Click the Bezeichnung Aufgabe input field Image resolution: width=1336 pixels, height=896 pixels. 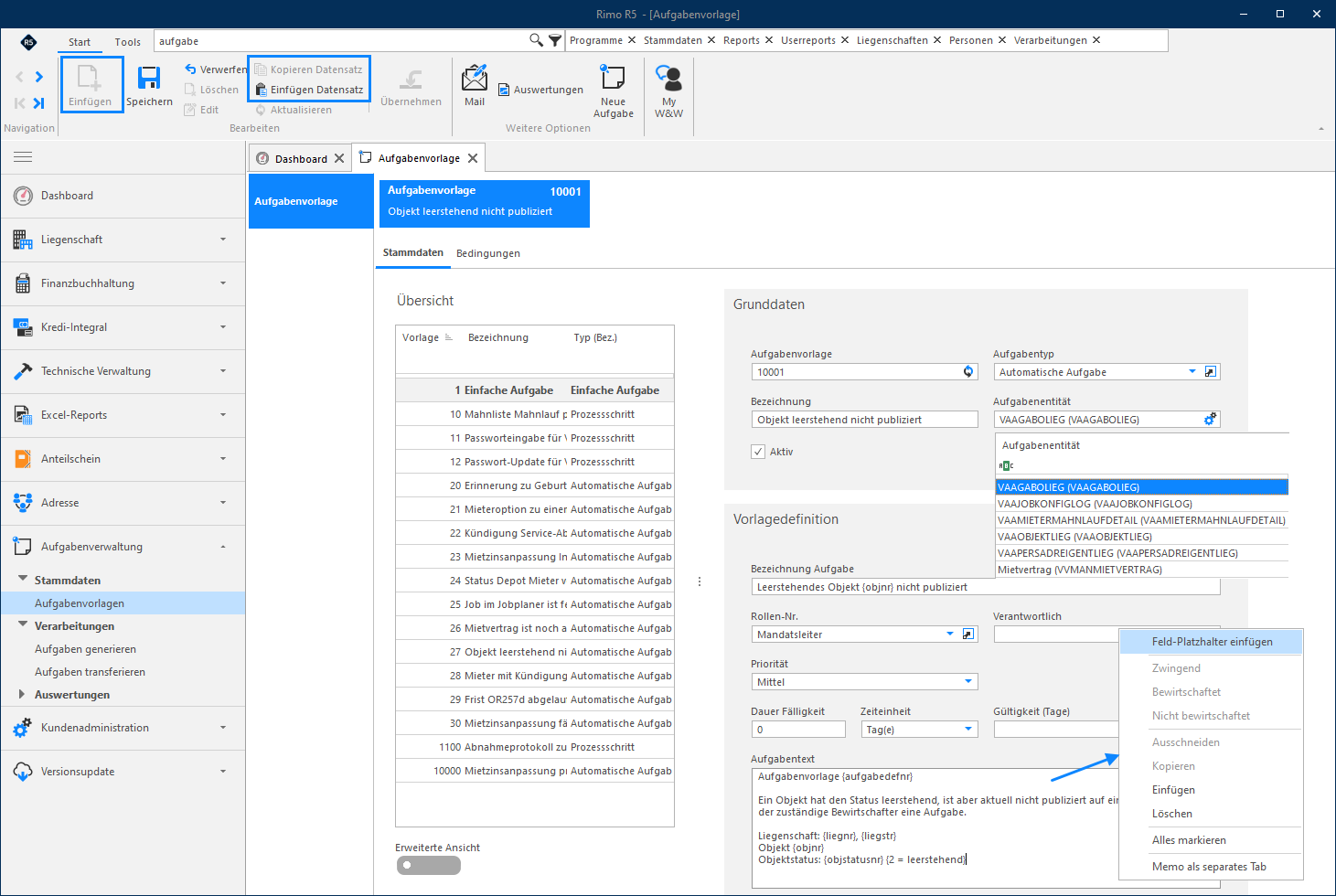click(x=986, y=587)
